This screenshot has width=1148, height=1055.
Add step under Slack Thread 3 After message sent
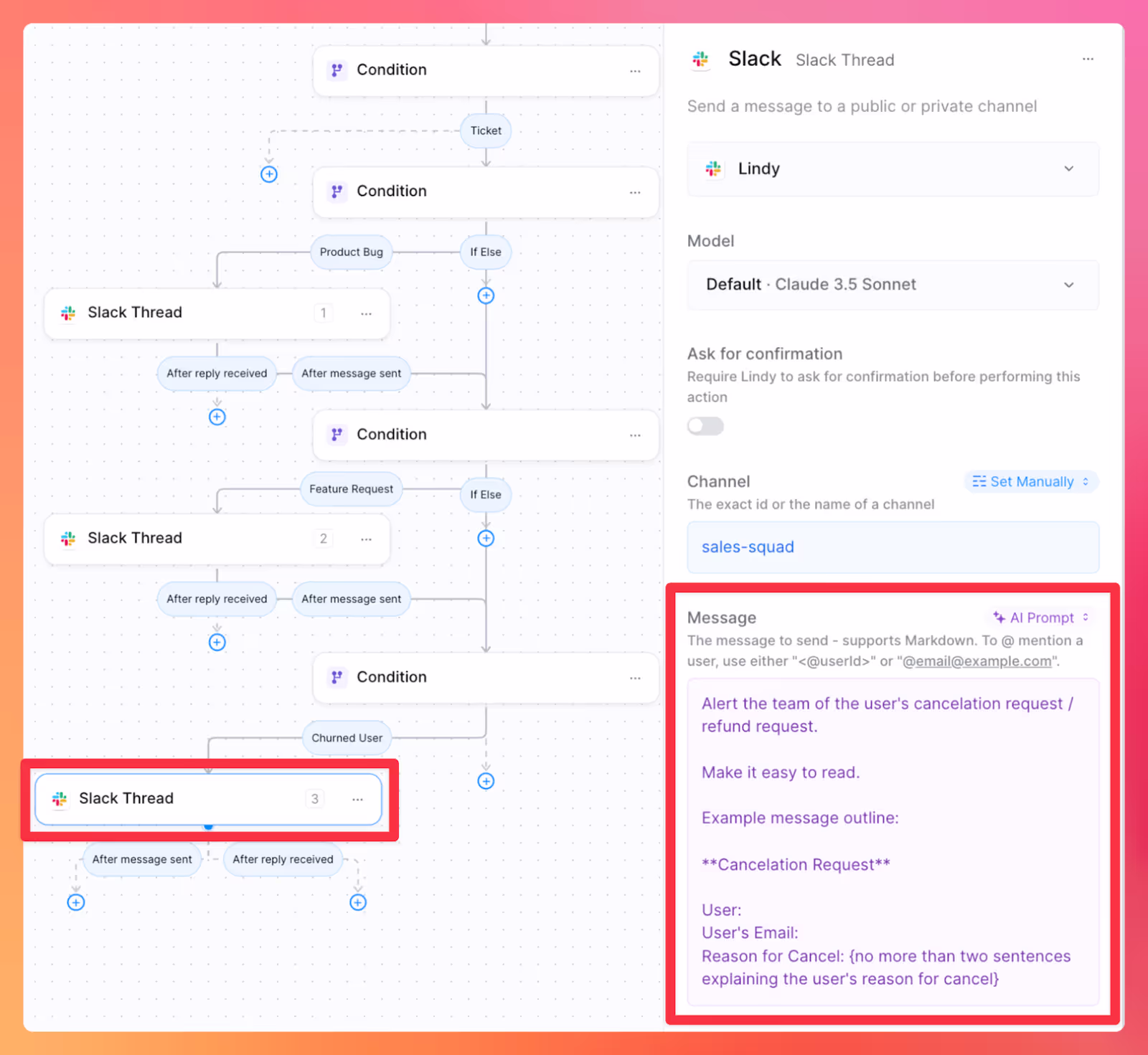coord(76,902)
